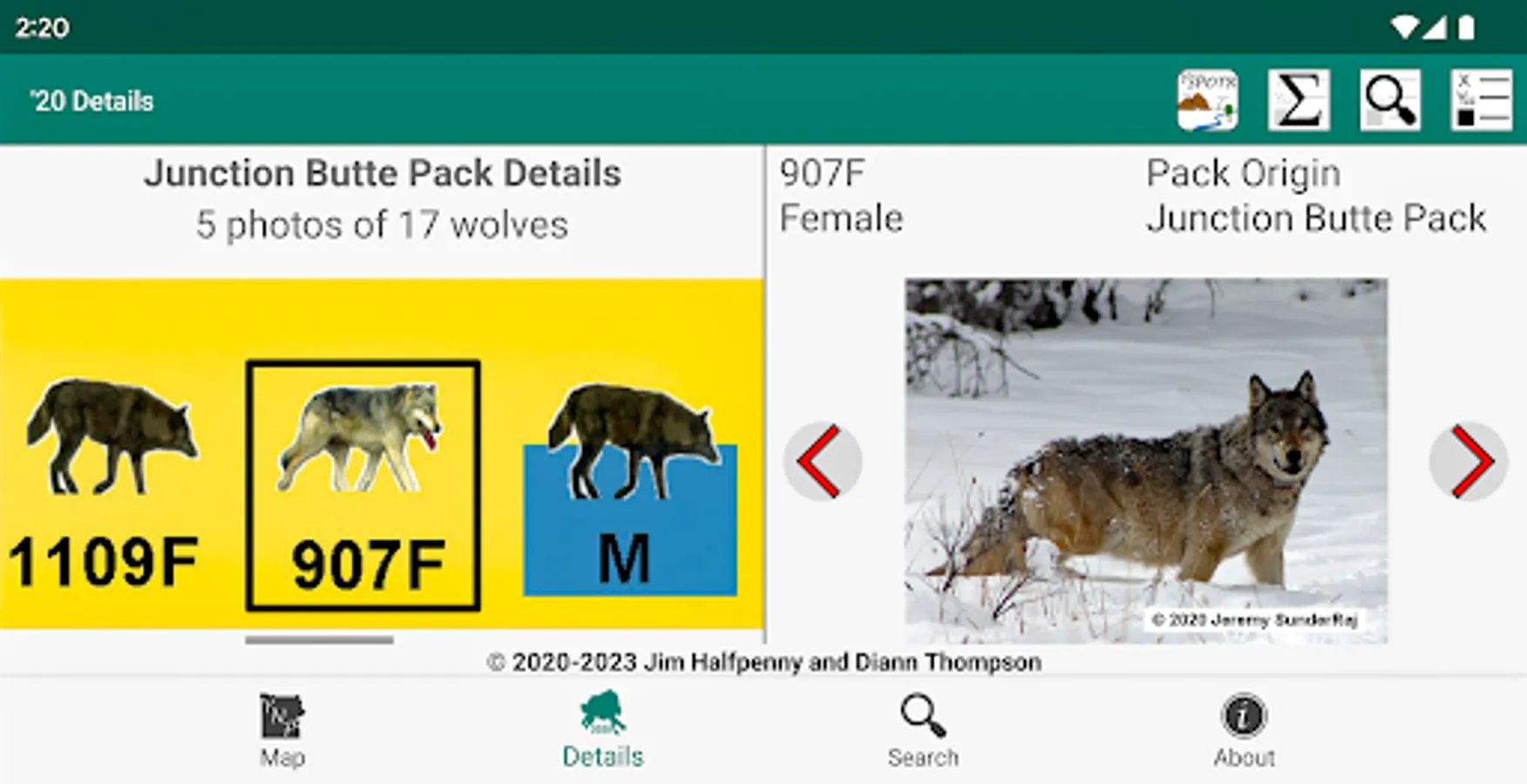
Task: Tap the '20 Details title
Action: (92, 101)
